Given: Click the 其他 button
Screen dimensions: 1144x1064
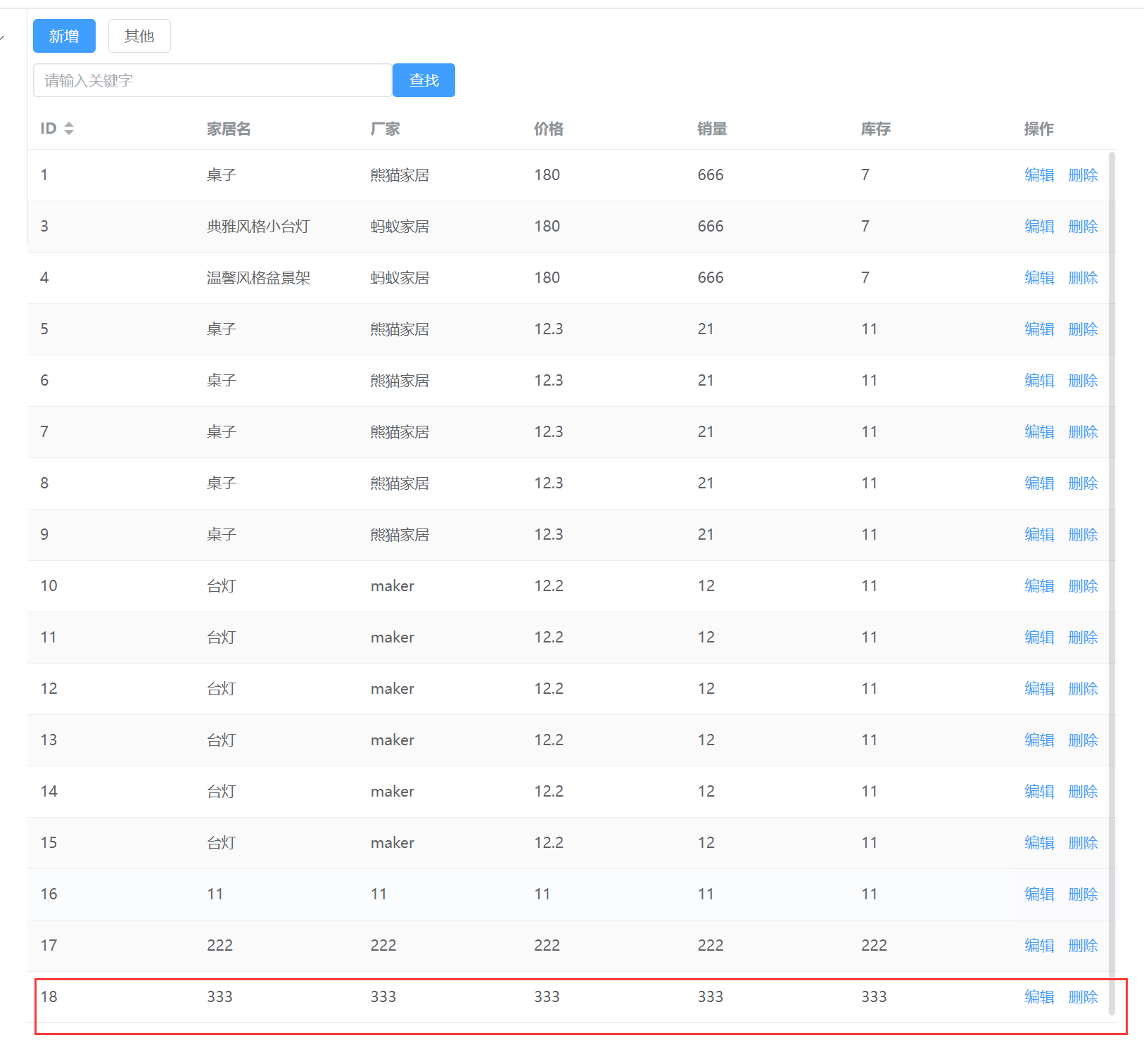Looking at the screenshot, I should 139,36.
